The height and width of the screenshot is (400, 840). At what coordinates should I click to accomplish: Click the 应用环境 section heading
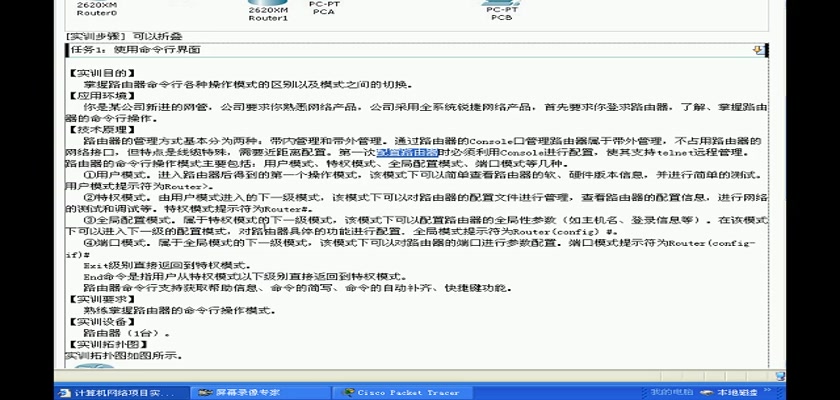coord(97,95)
